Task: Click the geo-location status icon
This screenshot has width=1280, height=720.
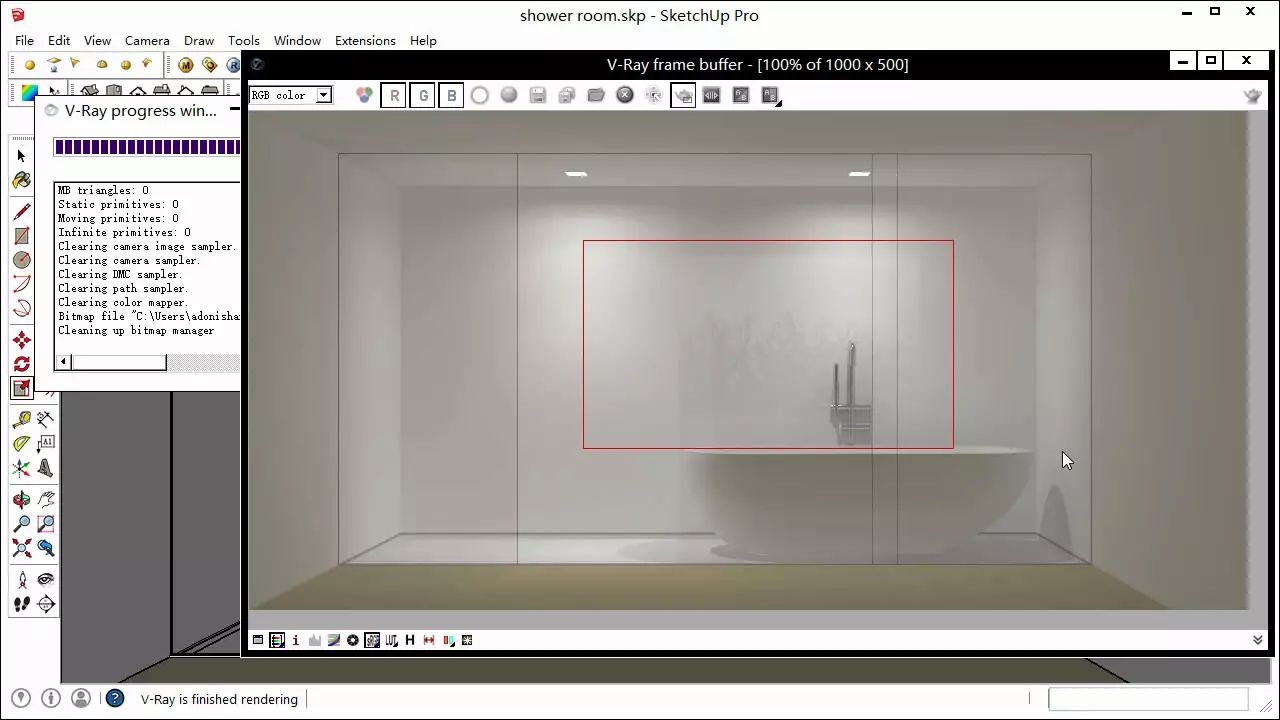Action: coord(21,699)
